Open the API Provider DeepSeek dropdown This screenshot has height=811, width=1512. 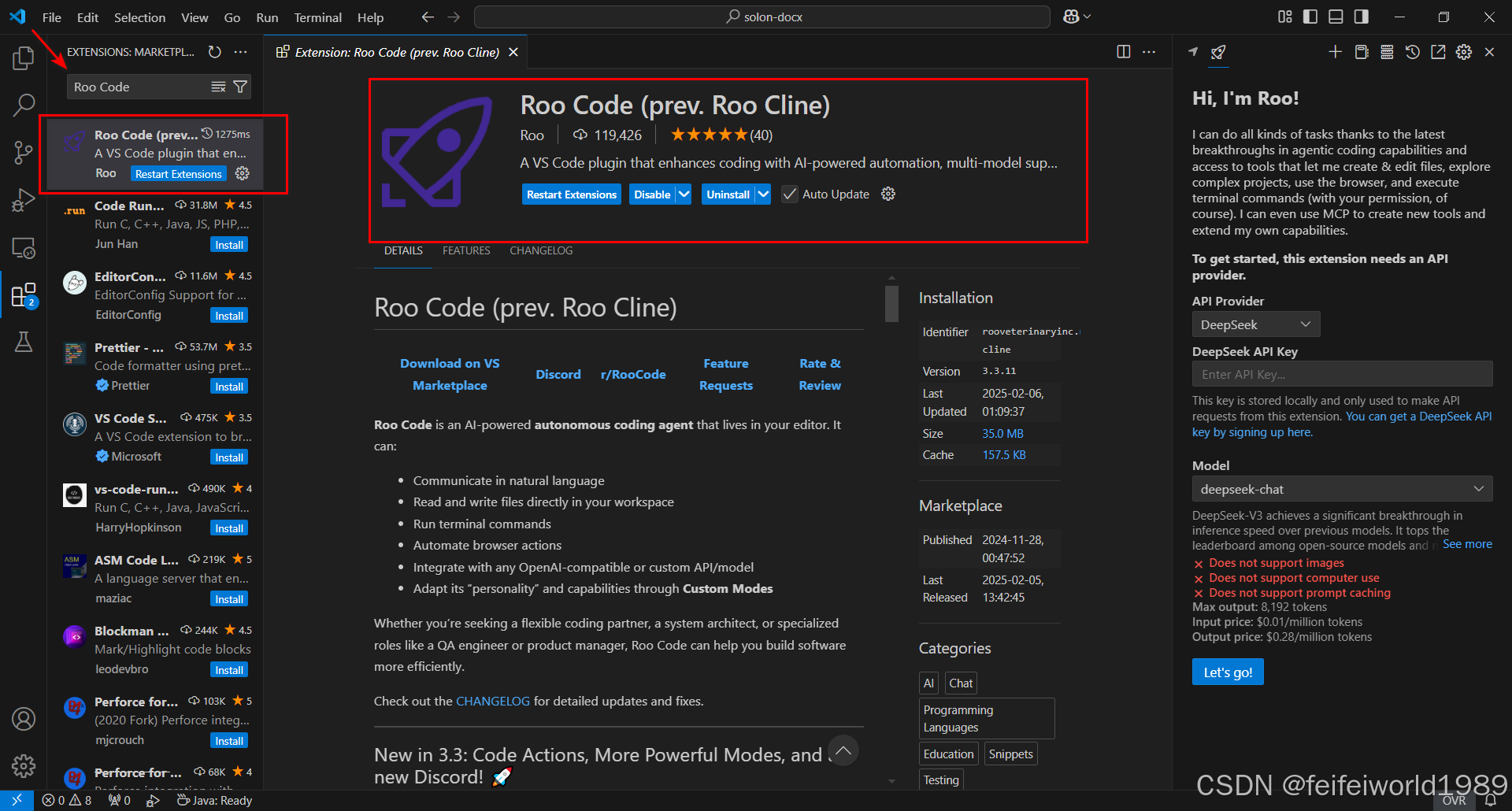[1255, 324]
